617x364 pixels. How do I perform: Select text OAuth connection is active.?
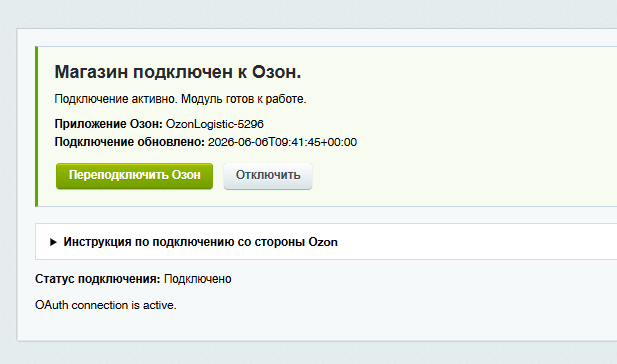106,305
